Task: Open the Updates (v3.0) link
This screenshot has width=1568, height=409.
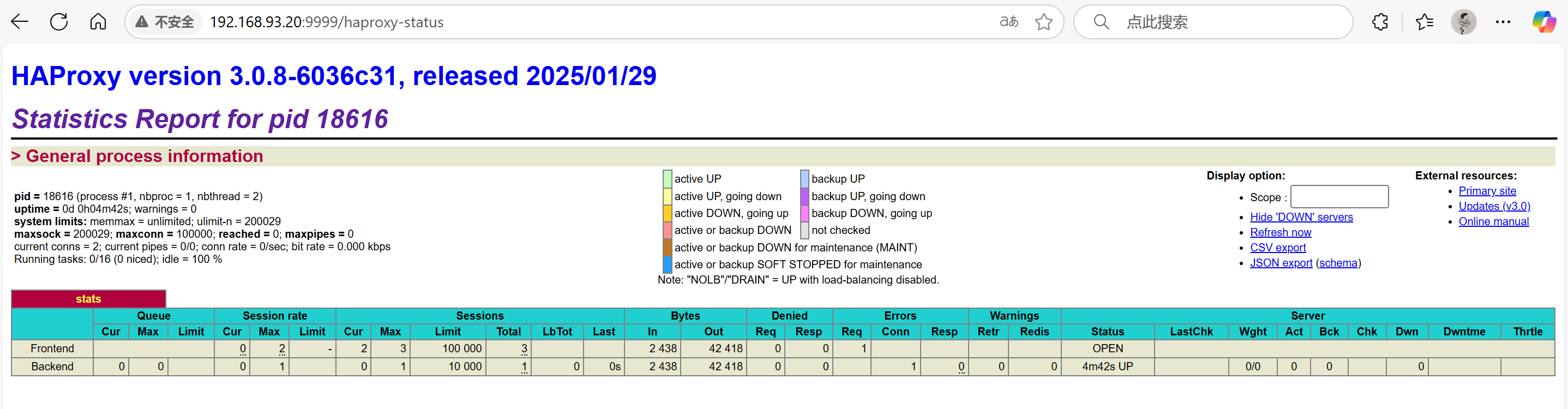Action: point(1494,206)
